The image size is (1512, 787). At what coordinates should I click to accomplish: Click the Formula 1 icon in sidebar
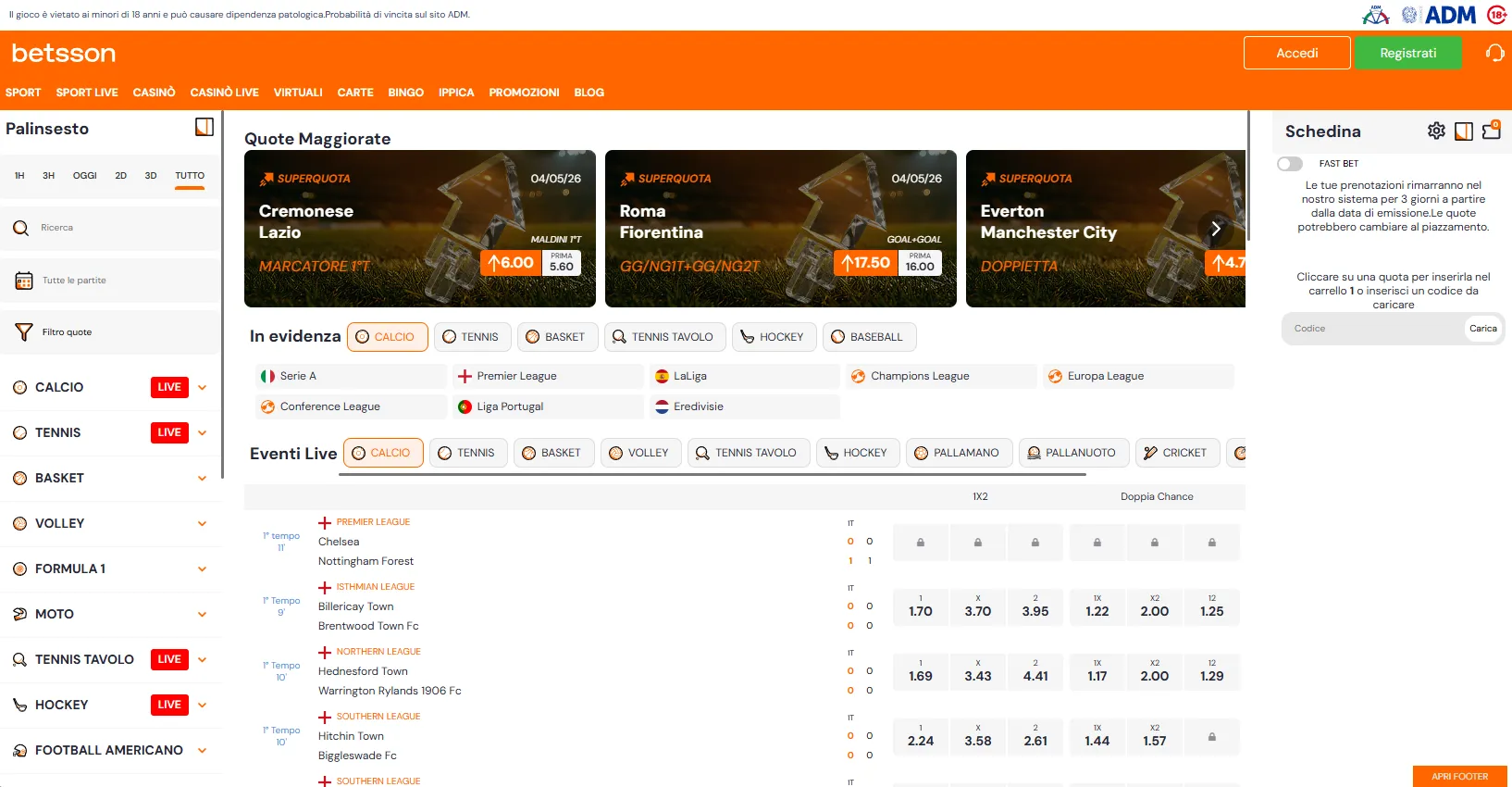click(x=19, y=568)
